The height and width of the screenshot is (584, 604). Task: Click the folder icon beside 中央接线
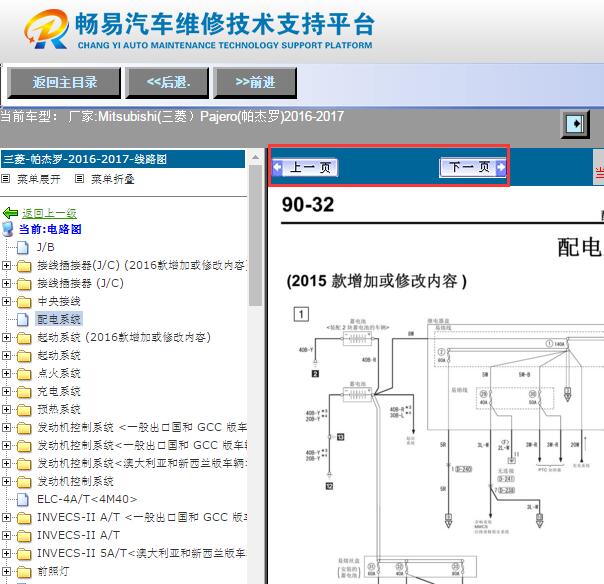click(24, 302)
